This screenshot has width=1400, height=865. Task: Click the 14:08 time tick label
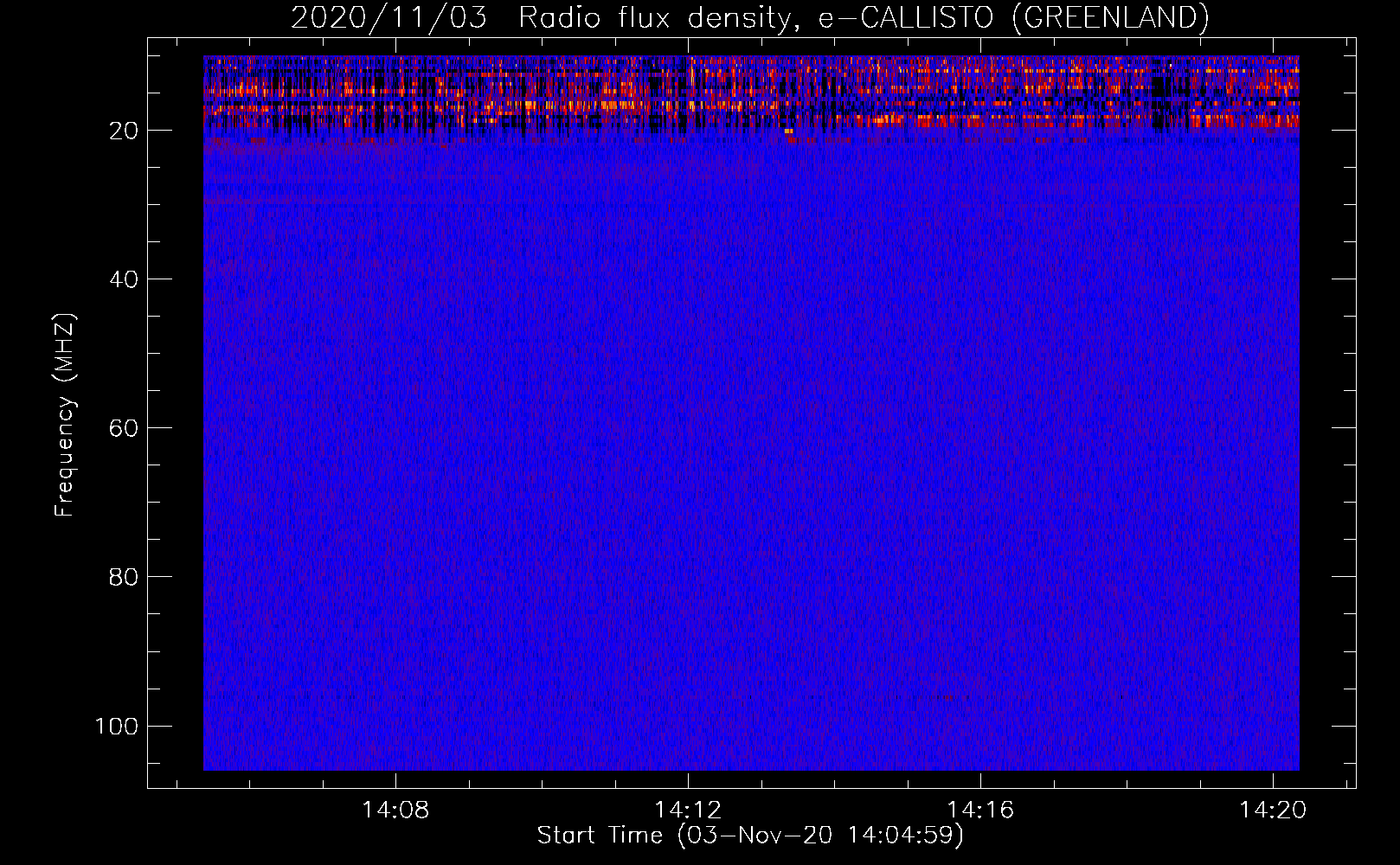pyautogui.click(x=395, y=811)
